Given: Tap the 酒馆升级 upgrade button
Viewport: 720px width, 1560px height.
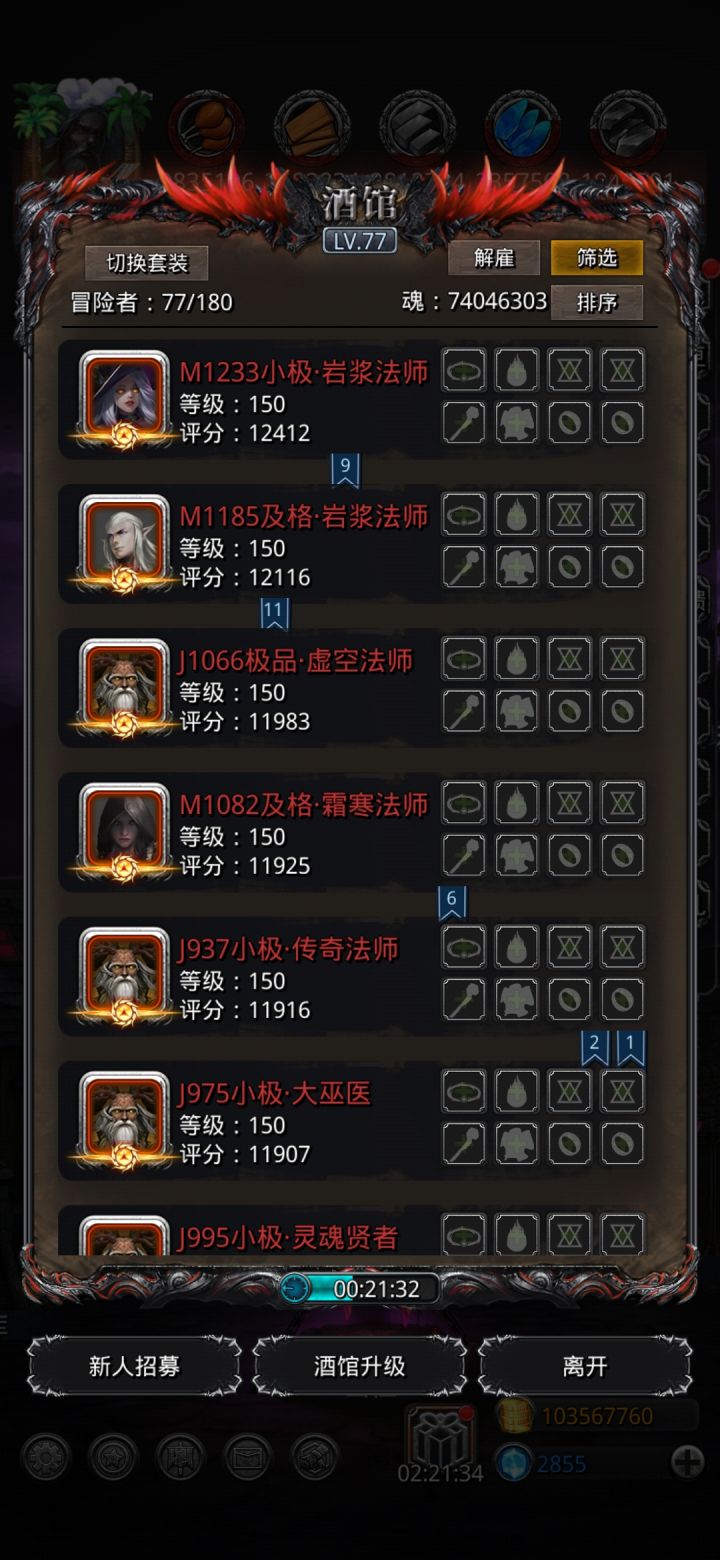Looking at the screenshot, I should tap(360, 1366).
